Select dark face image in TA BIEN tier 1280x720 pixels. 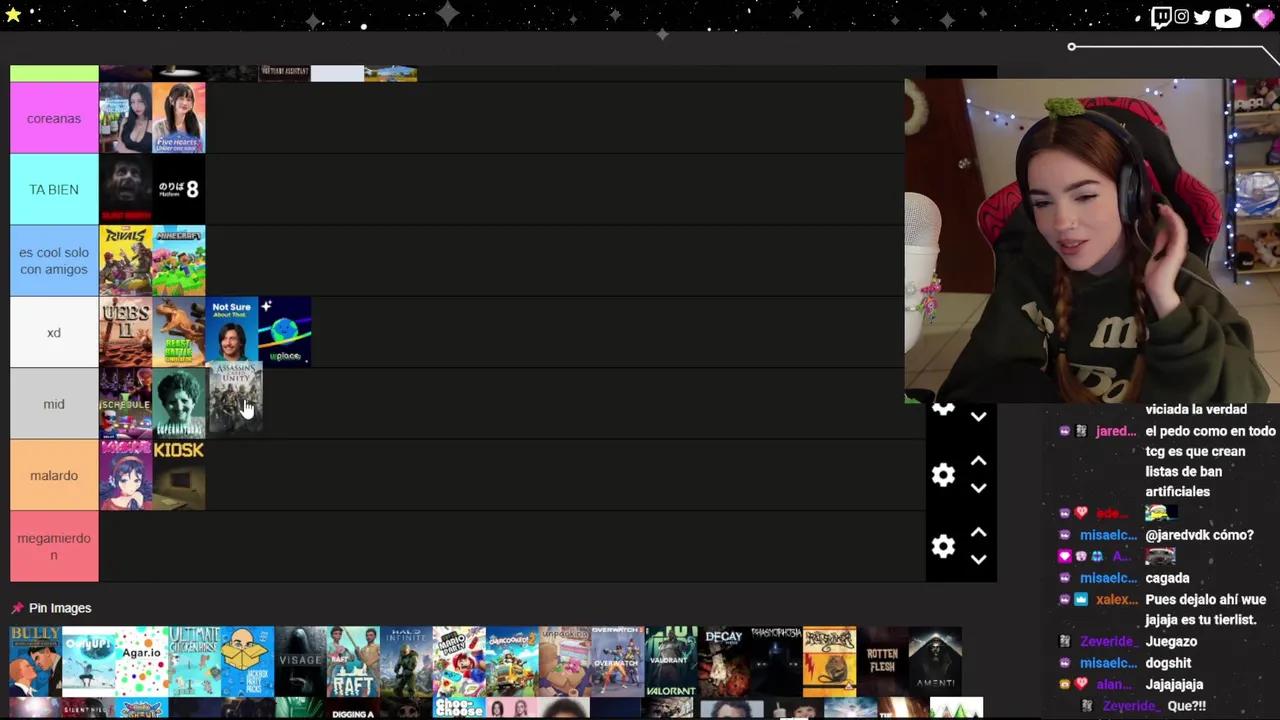tap(126, 189)
